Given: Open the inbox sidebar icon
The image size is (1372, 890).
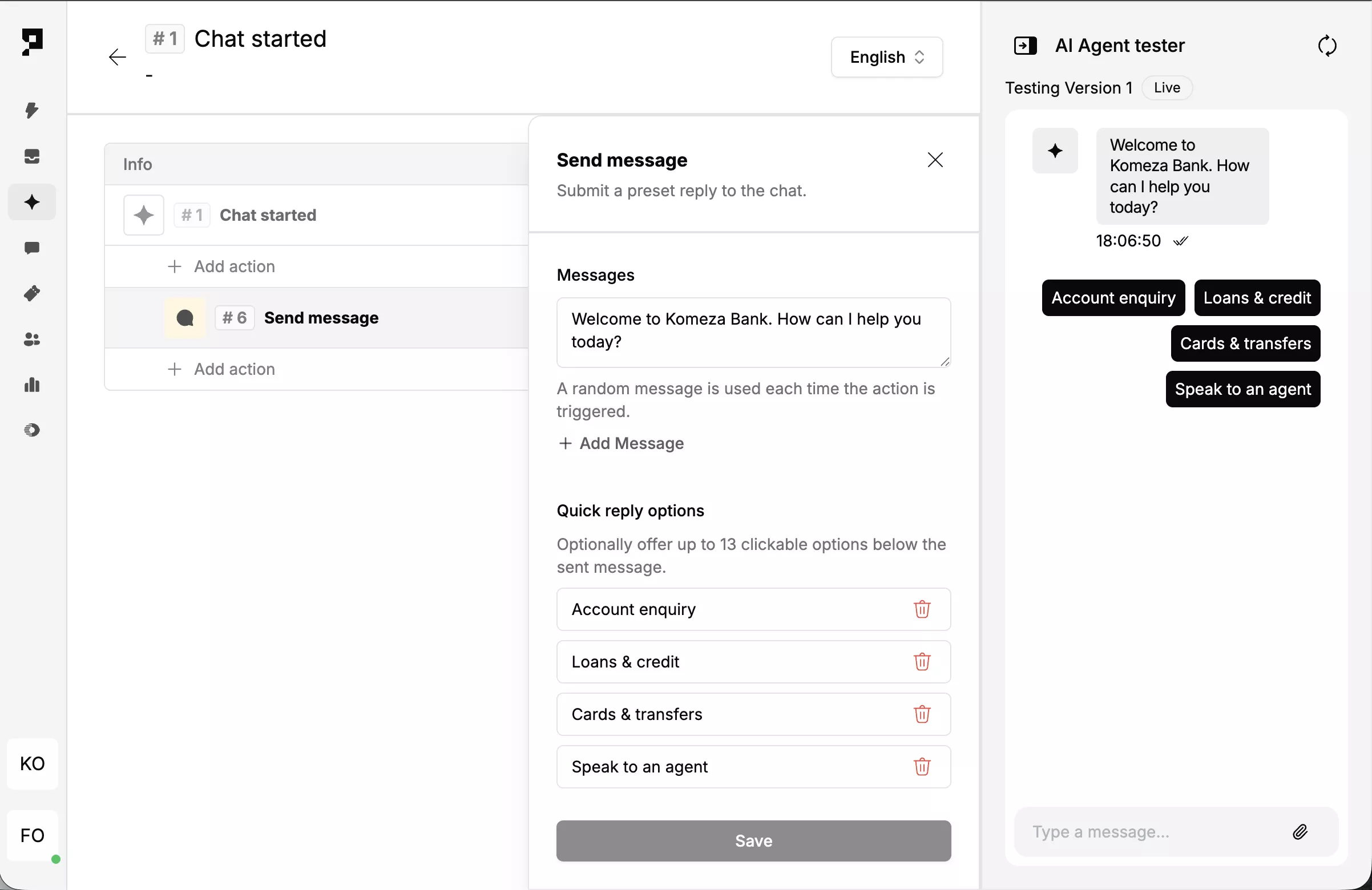Looking at the screenshot, I should pyautogui.click(x=32, y=156).
